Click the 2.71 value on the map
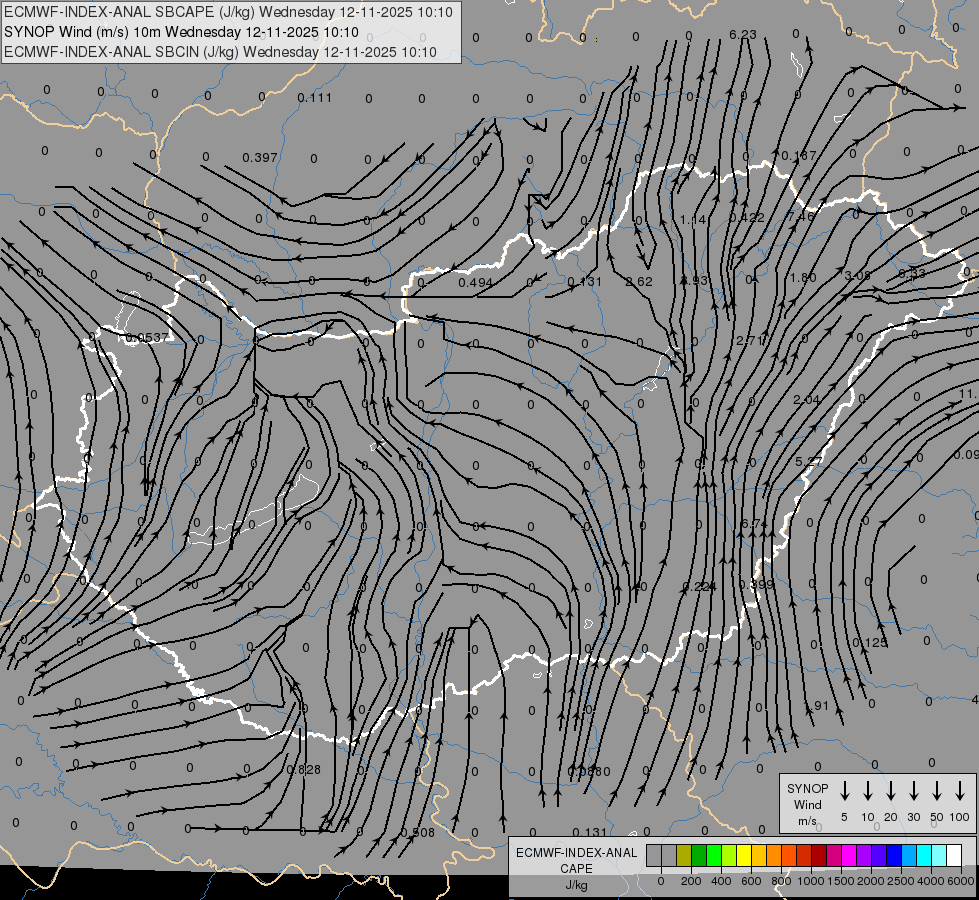This screenshot has width=979, height=900. pyautogui.click(x=749, y=340)
